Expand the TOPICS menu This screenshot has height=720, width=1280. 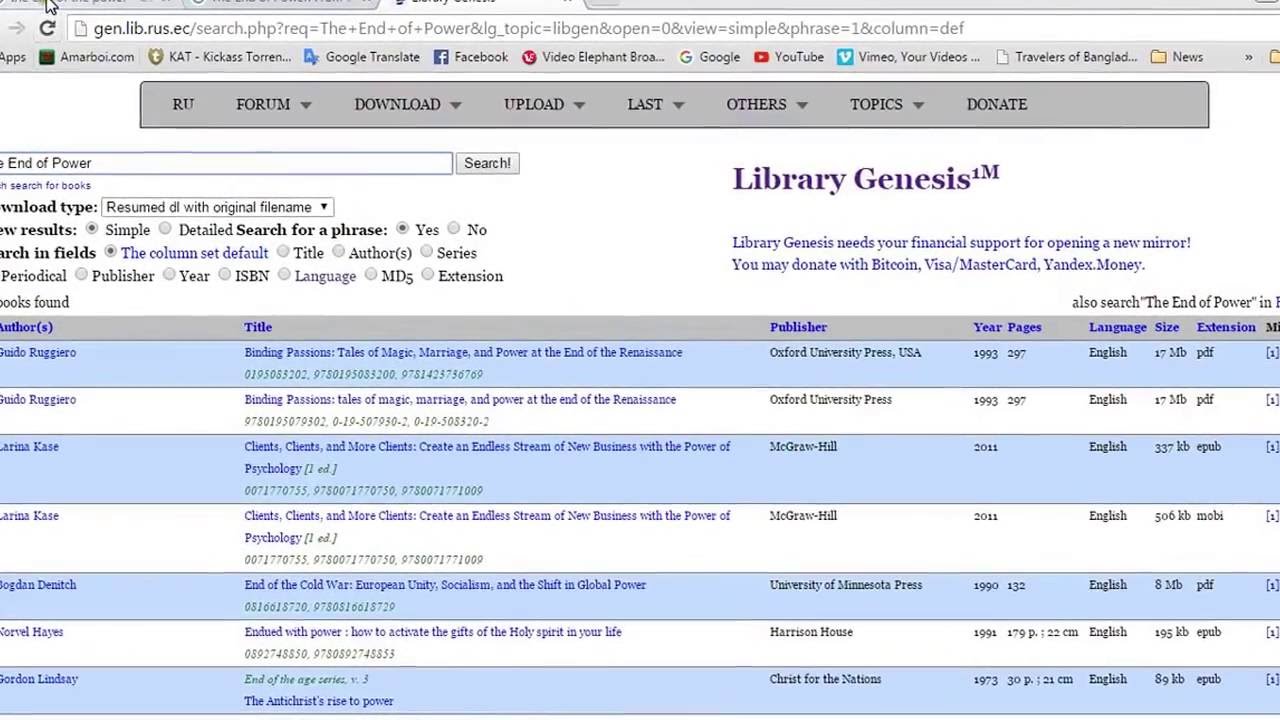coord(886,104)
